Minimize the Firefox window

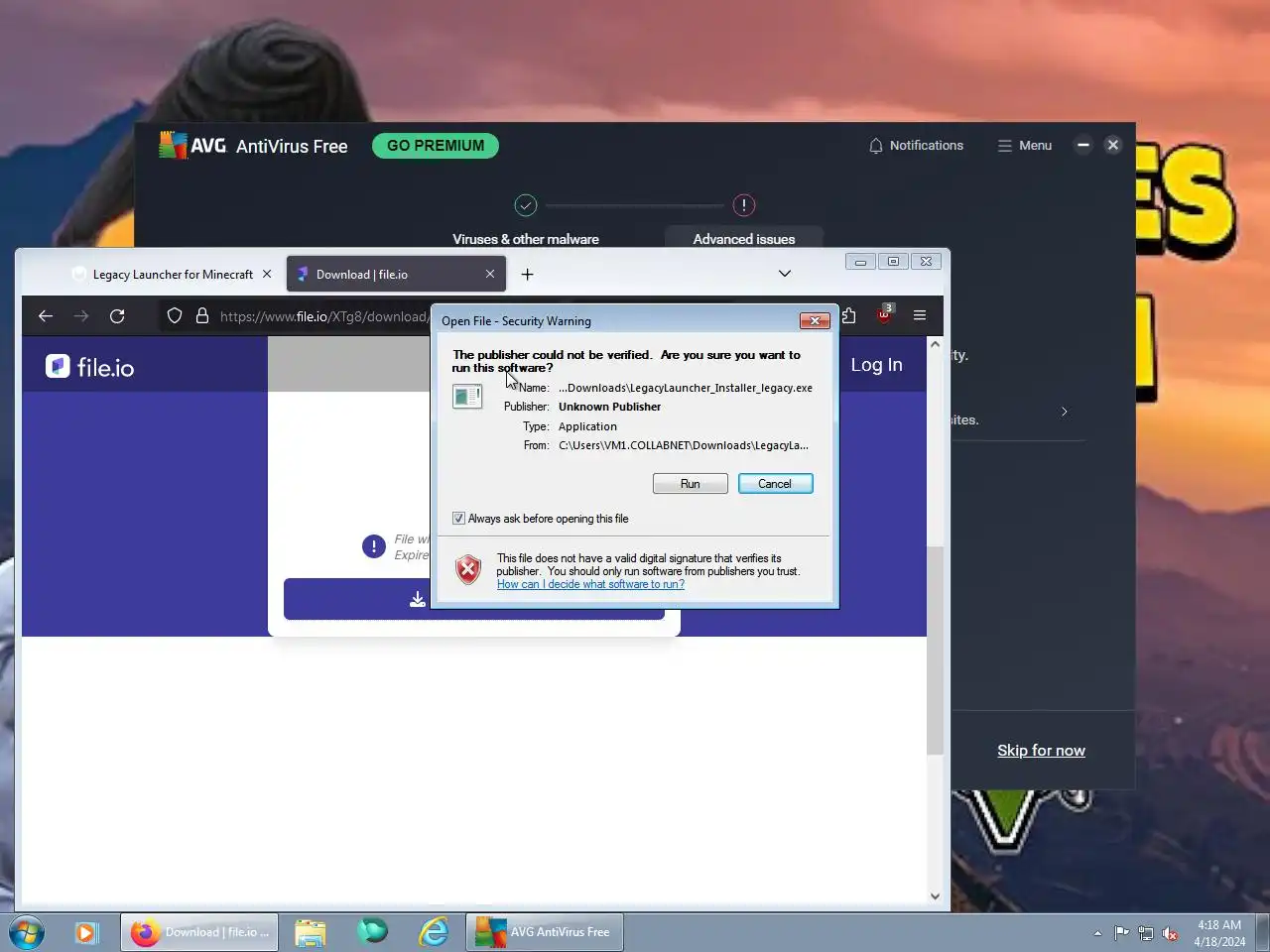(860, 262)
